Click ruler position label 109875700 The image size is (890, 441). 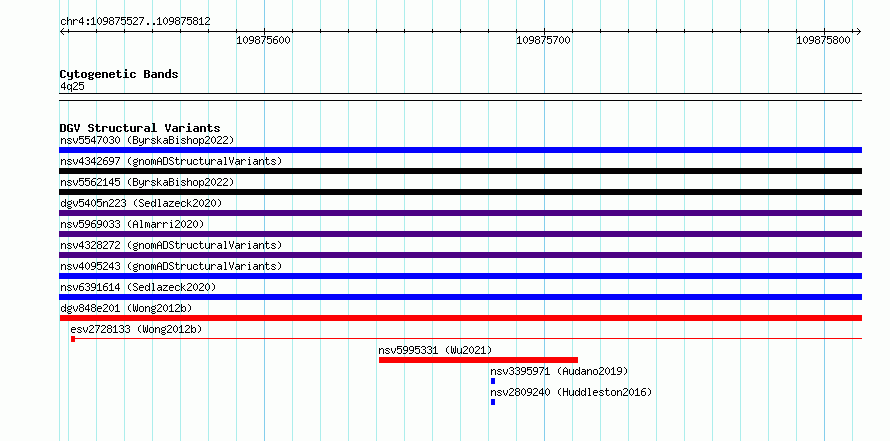pos(543,40)
